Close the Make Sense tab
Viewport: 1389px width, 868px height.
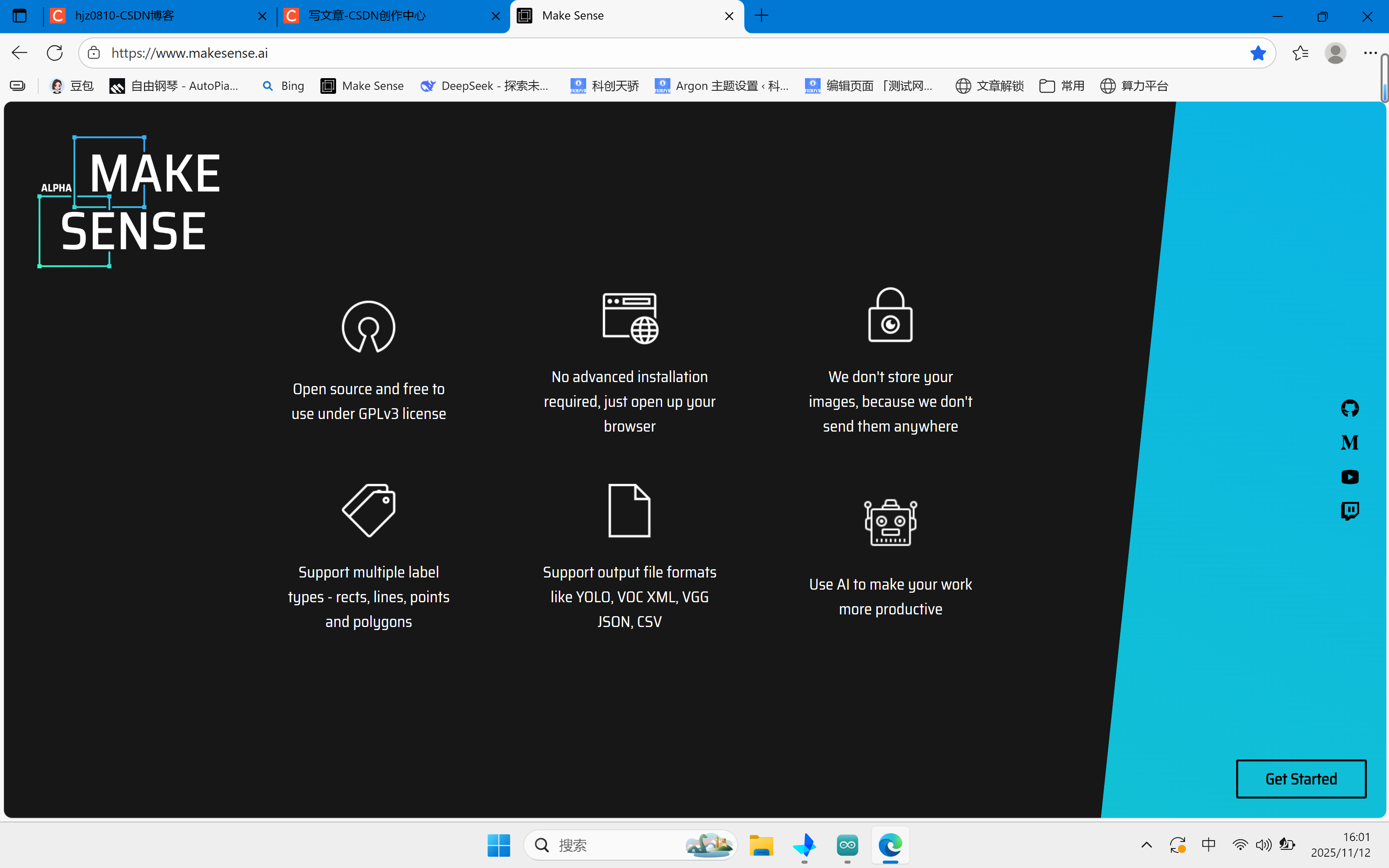[x=729, y=16]
